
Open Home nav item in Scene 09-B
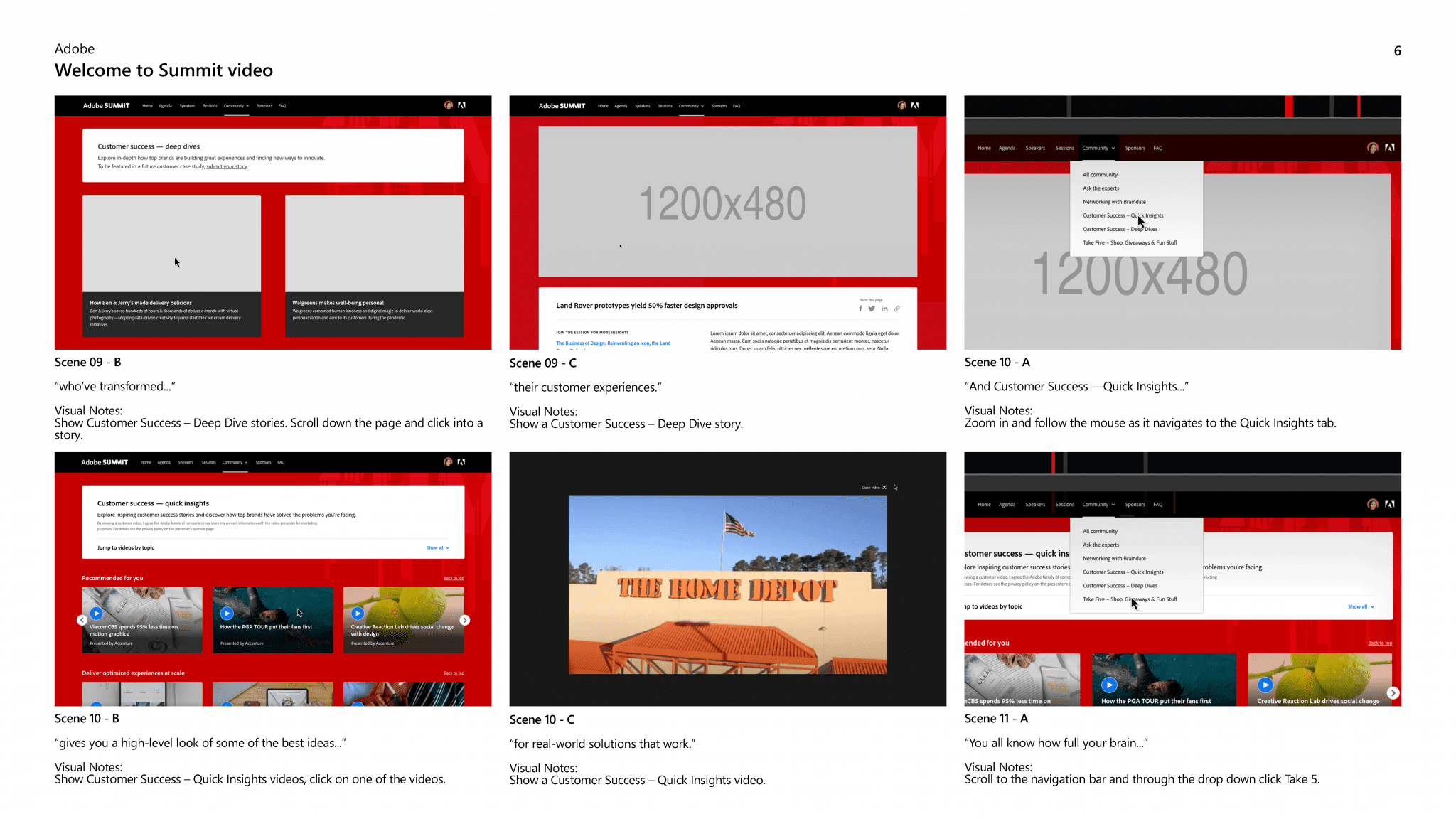click(x=148, y=105)
